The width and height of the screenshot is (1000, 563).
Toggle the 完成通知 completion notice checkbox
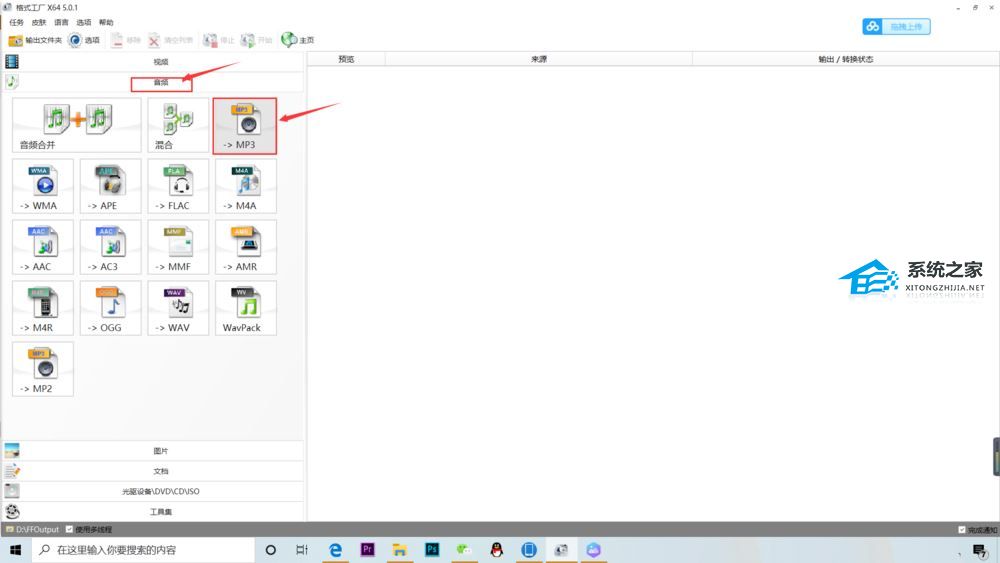pos(962,530)
